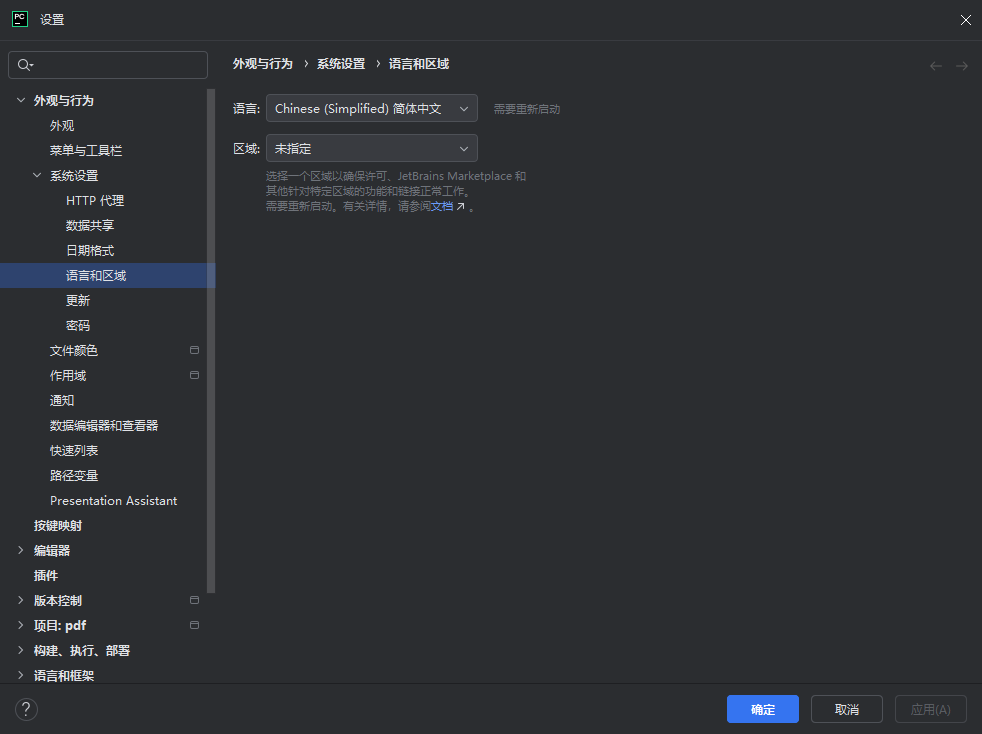Select 日期格式 settings page
The height and width of the screenshot is (734, 982).
pos(90,251)
